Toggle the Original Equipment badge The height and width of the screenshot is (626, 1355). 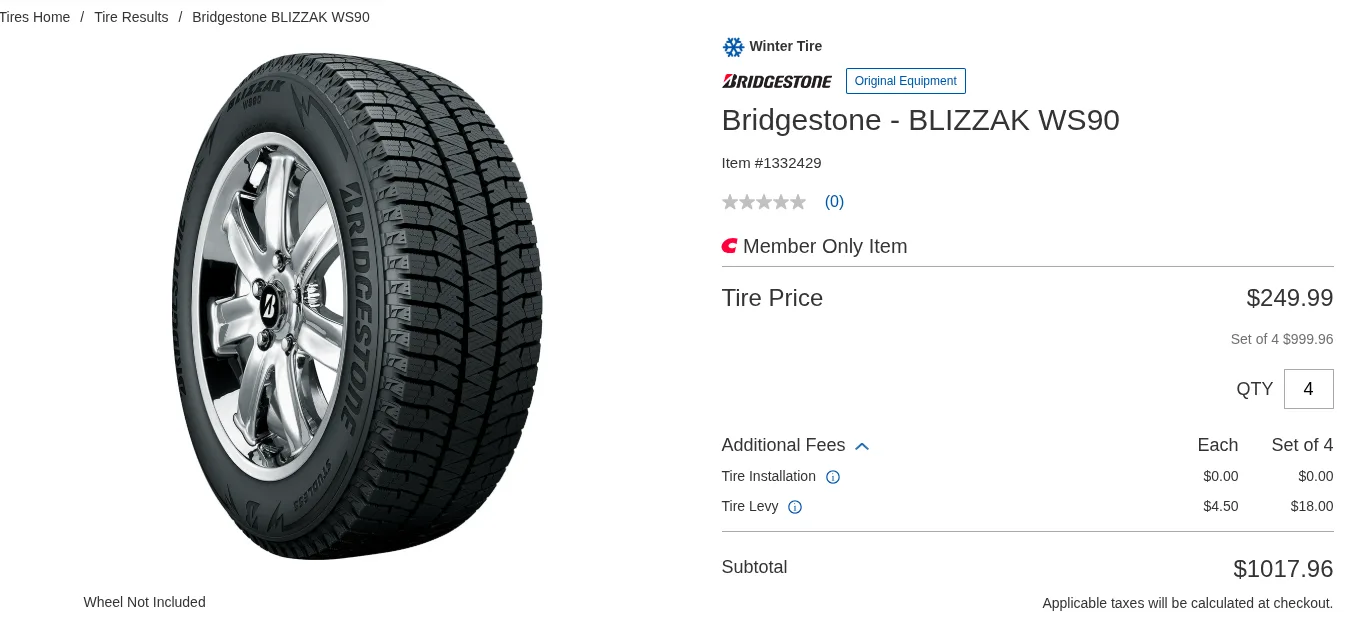[x=906, y=81]
